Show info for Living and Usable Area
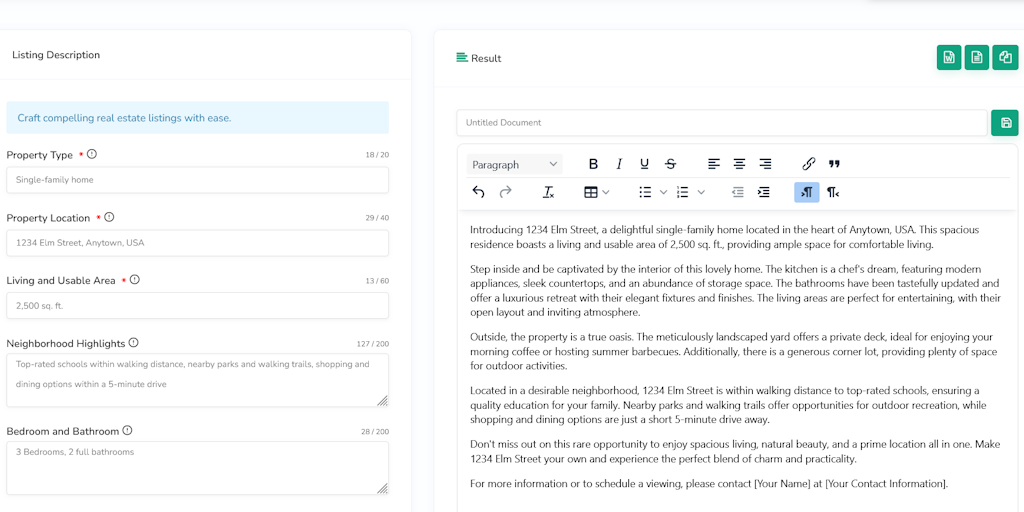The image size is (1024, 512). point(135,280)
